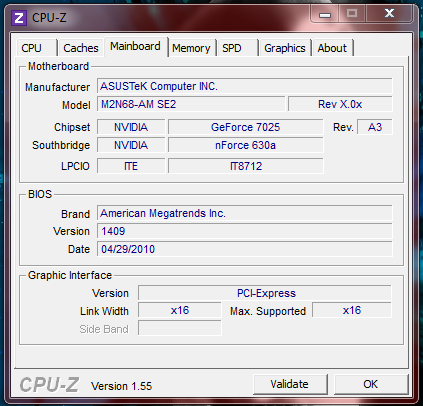
Task: Click the LPCIO vendor ITE field
Action: (x=131, y=166)
